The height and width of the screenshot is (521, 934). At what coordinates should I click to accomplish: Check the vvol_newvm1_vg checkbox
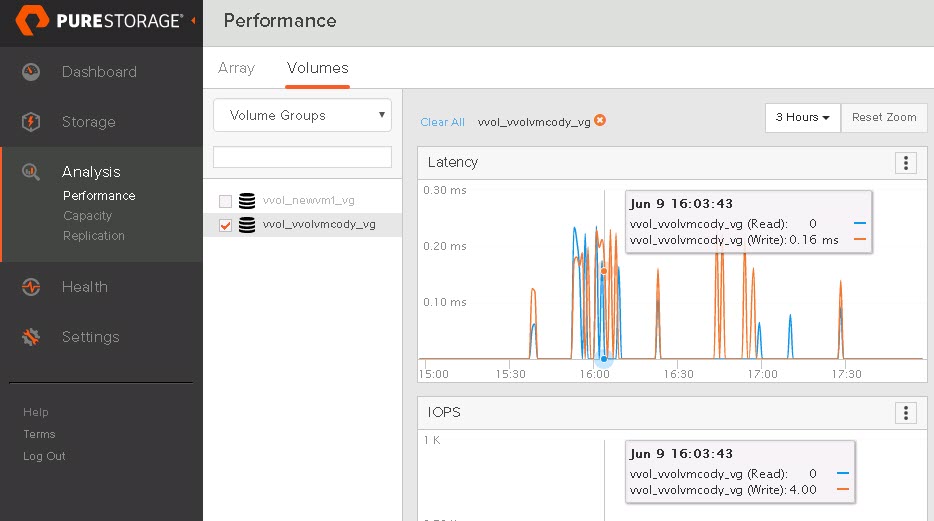click(225, 201)
